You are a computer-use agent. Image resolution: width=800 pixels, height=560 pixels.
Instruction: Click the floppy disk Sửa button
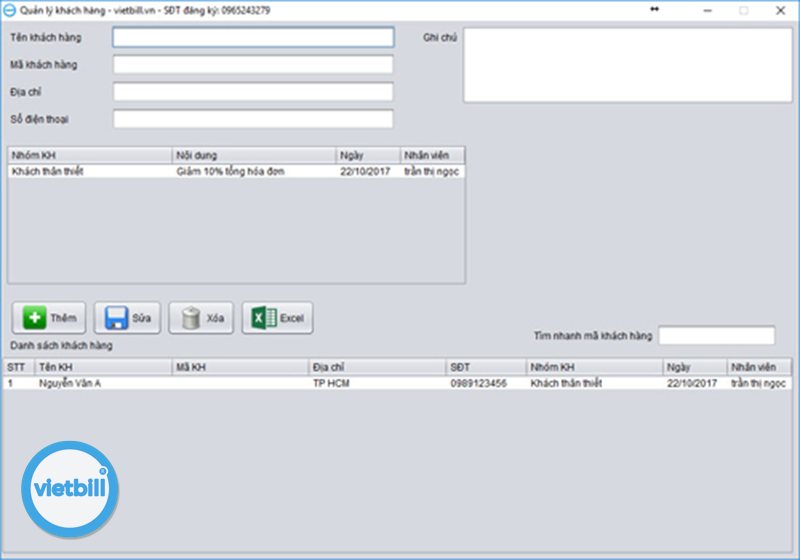[x=127, y=318]
